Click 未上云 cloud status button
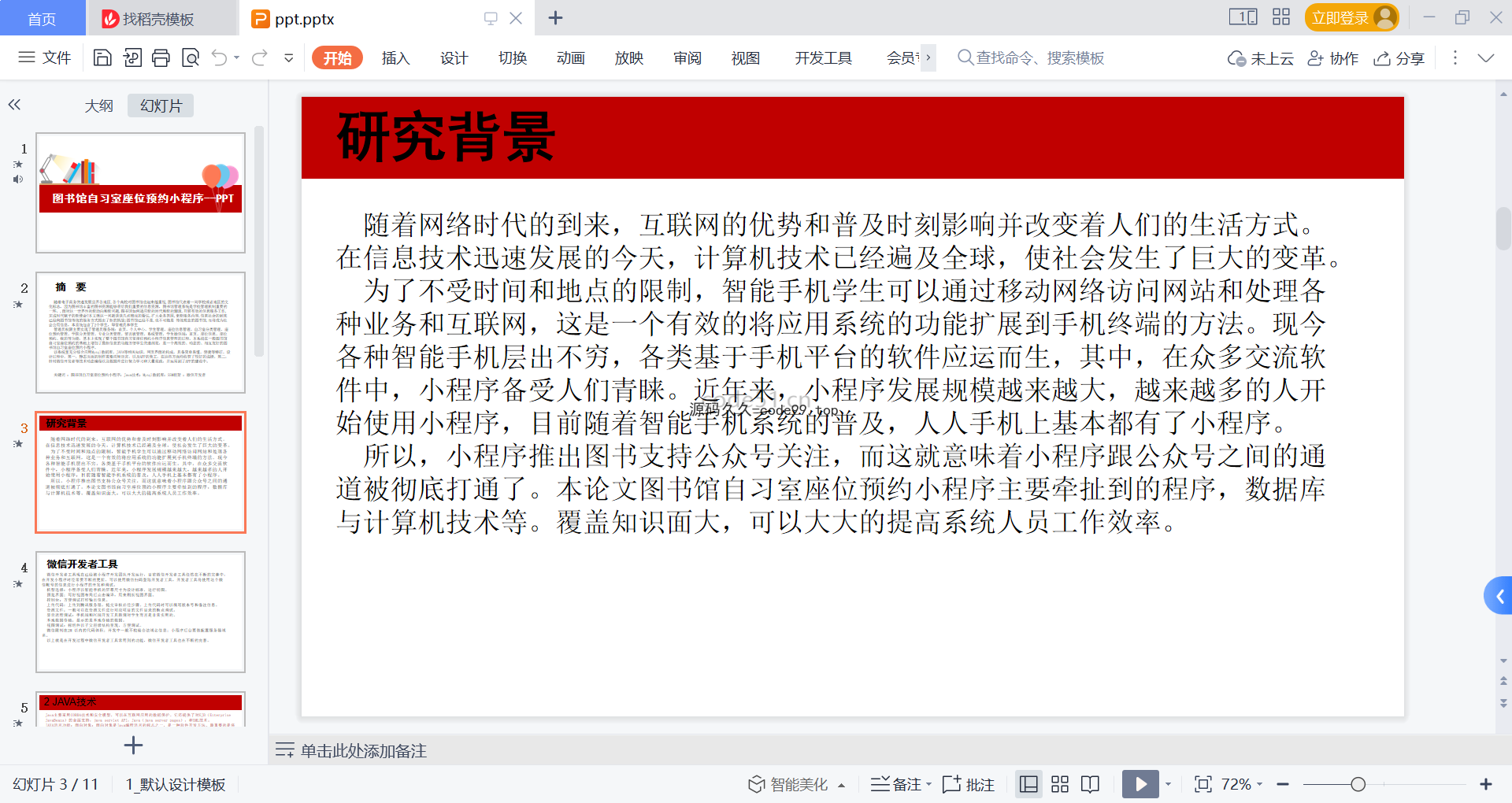The height and width of the screenshot is (803, 1512). (1261, 58)
